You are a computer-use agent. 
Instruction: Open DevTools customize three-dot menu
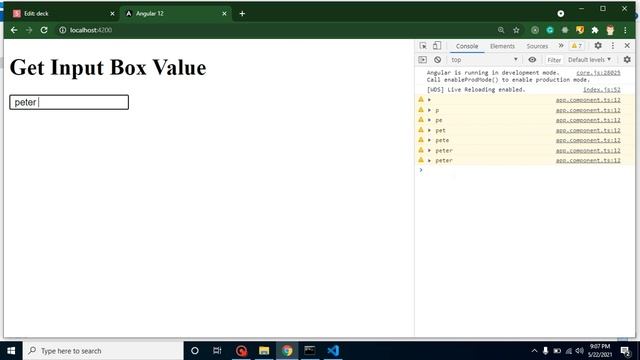coord(613,46)
